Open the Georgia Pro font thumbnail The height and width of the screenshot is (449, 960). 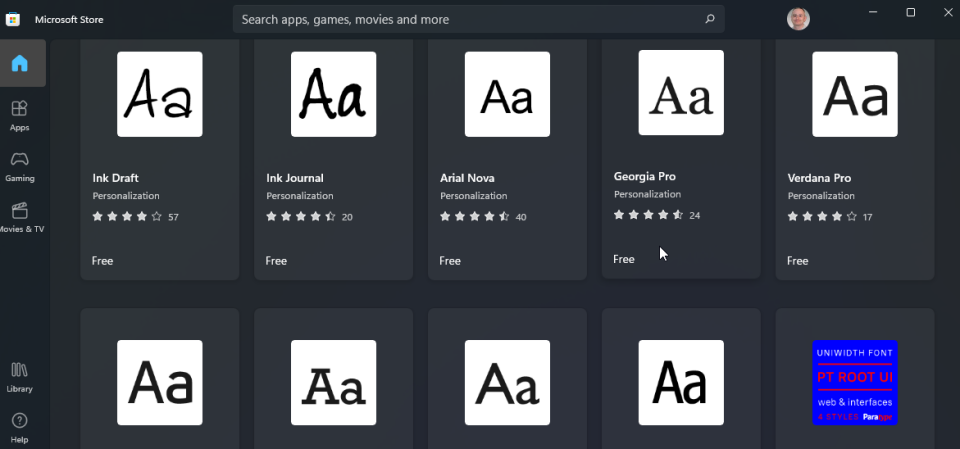point(681,92)
